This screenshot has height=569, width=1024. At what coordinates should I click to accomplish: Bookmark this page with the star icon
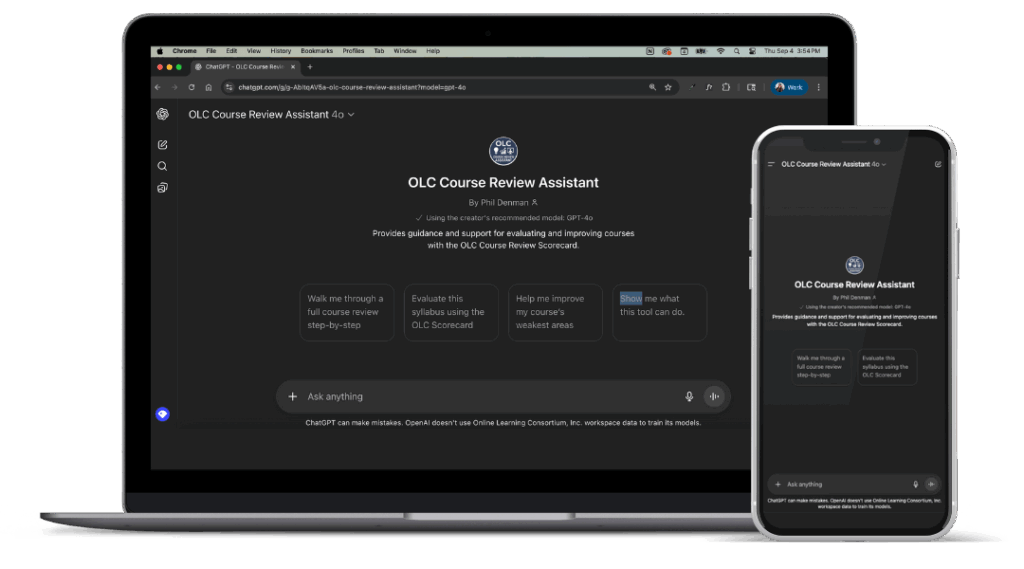click(x=668, y=87)
